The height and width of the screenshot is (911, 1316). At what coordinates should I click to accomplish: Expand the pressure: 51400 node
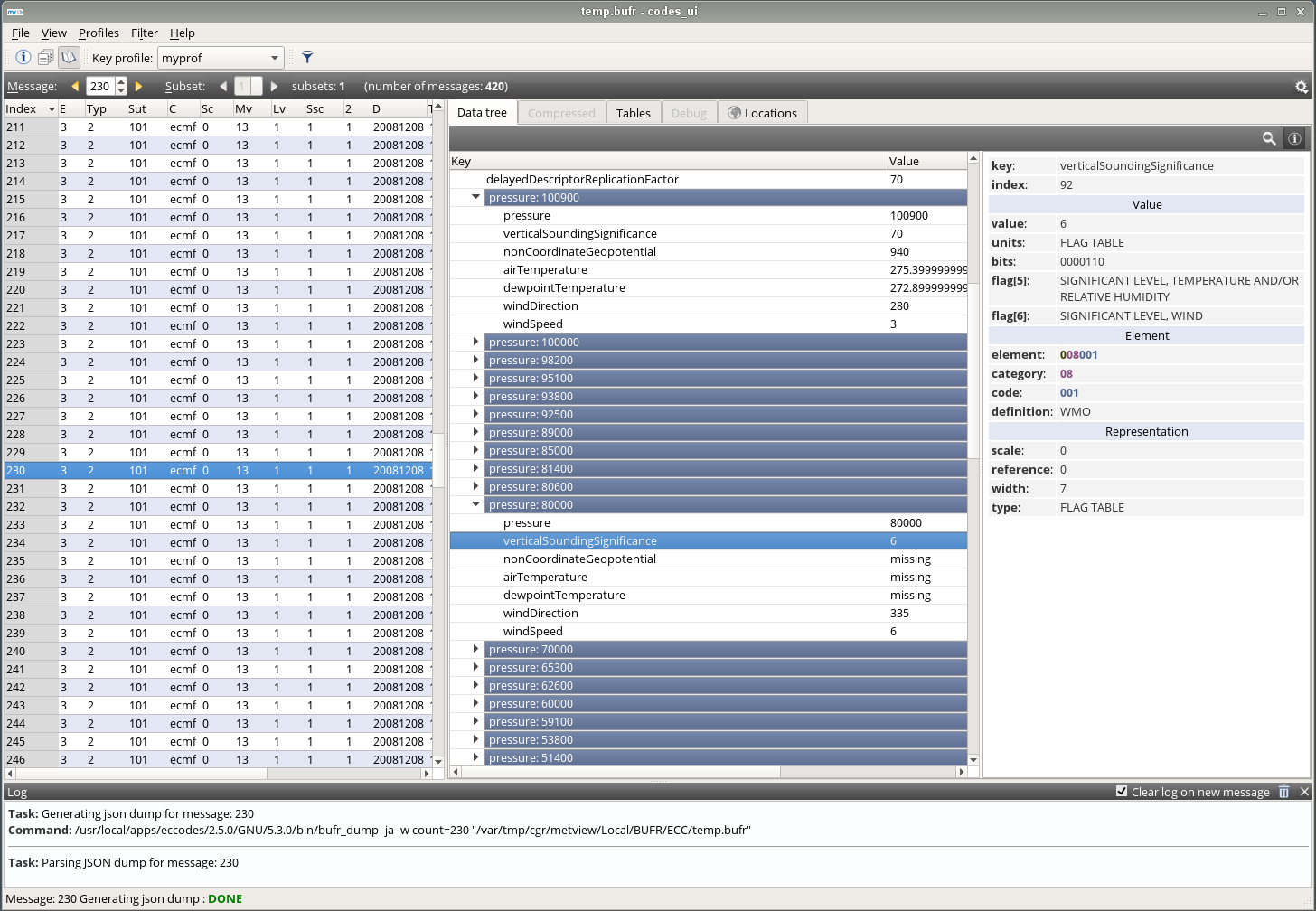[x=475, y=757]
